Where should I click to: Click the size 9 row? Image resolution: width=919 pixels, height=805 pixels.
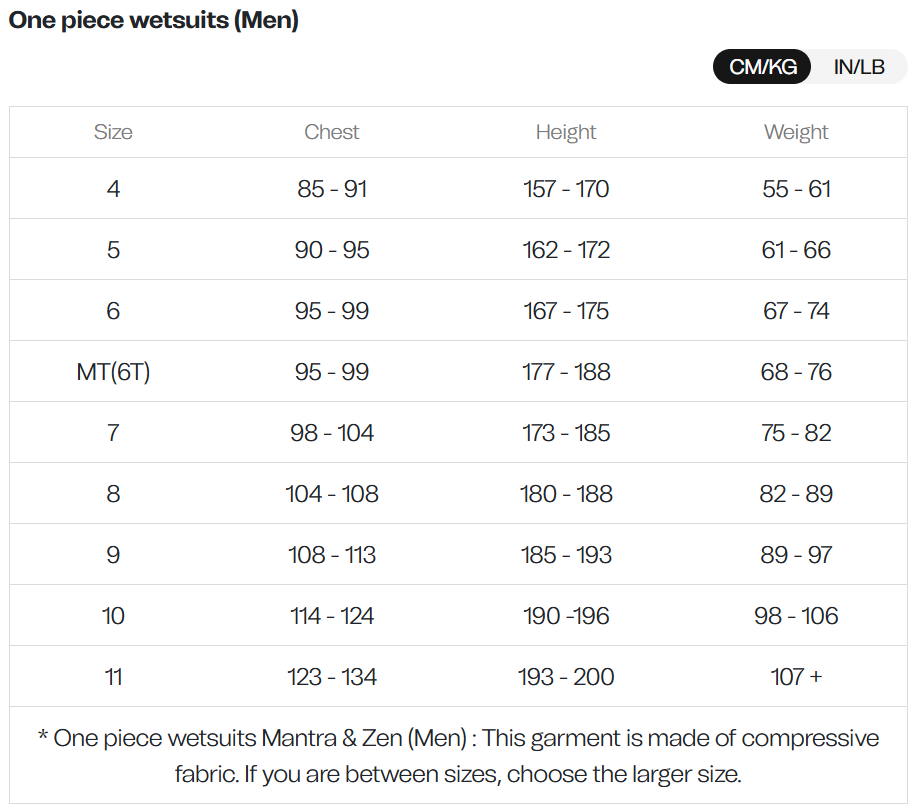pyautogui.click(x=113, y=554)
